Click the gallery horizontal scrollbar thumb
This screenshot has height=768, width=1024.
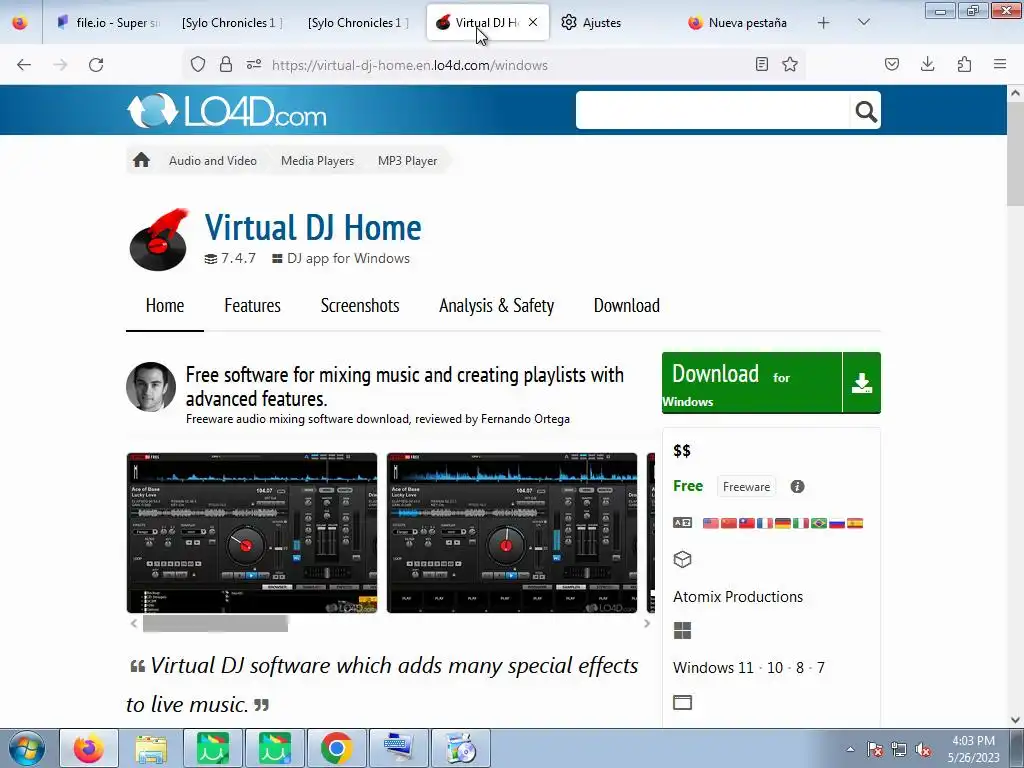(216, 624)
